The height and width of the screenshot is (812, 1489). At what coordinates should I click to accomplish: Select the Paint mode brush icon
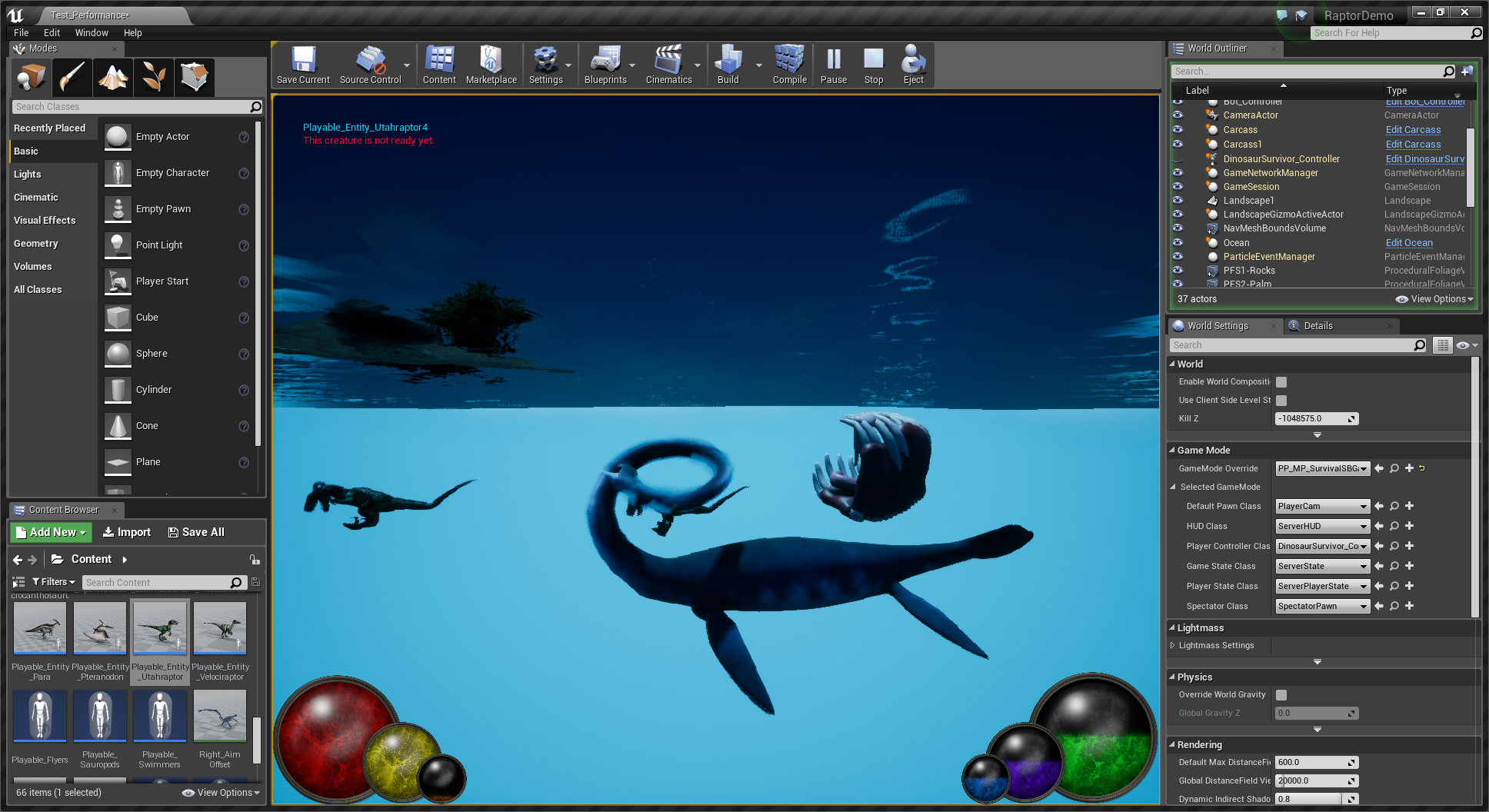point(72,77)
